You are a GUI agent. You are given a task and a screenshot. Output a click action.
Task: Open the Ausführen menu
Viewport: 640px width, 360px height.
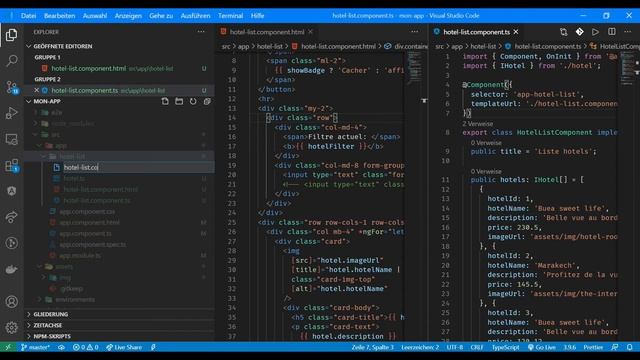(x=195, y=16)
